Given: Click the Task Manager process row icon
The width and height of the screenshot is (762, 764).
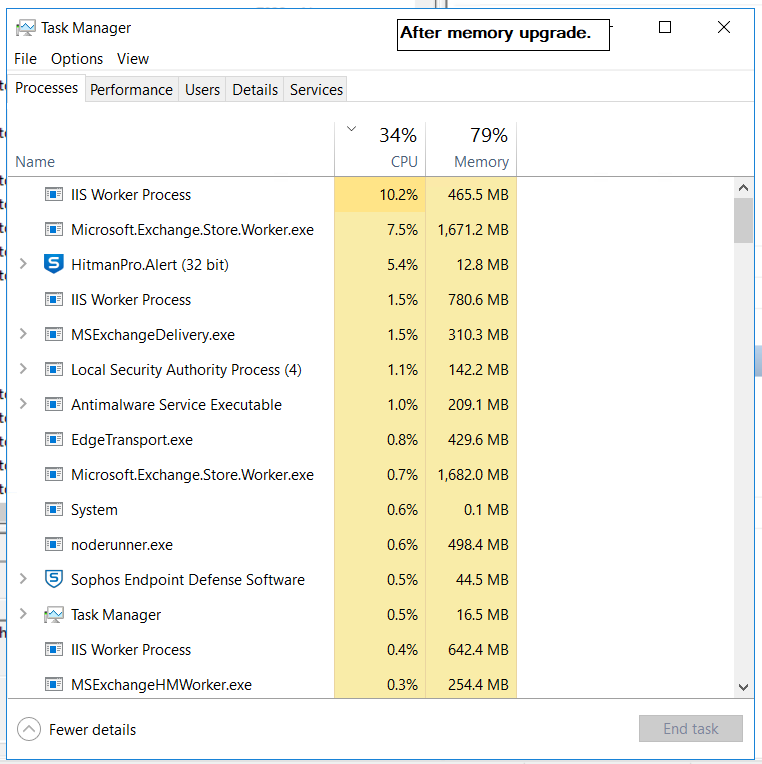Looking at the screenshot, I should point(54,614).
